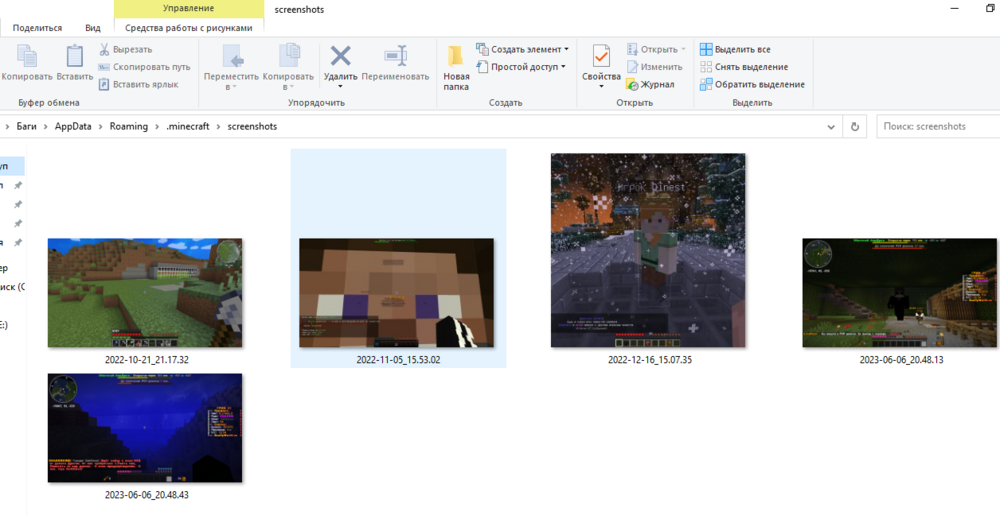Open Средства работы с рисунками tab
Screen dimensions: 1000x515
[x=189, y=27]
